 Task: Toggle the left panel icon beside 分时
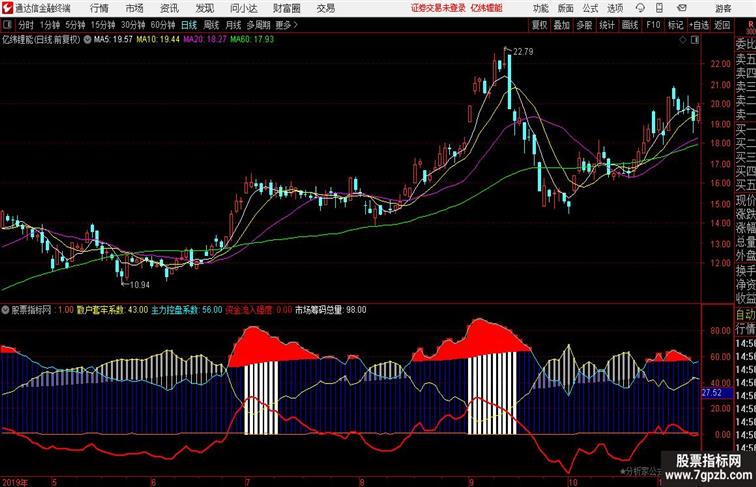point(7,25)
